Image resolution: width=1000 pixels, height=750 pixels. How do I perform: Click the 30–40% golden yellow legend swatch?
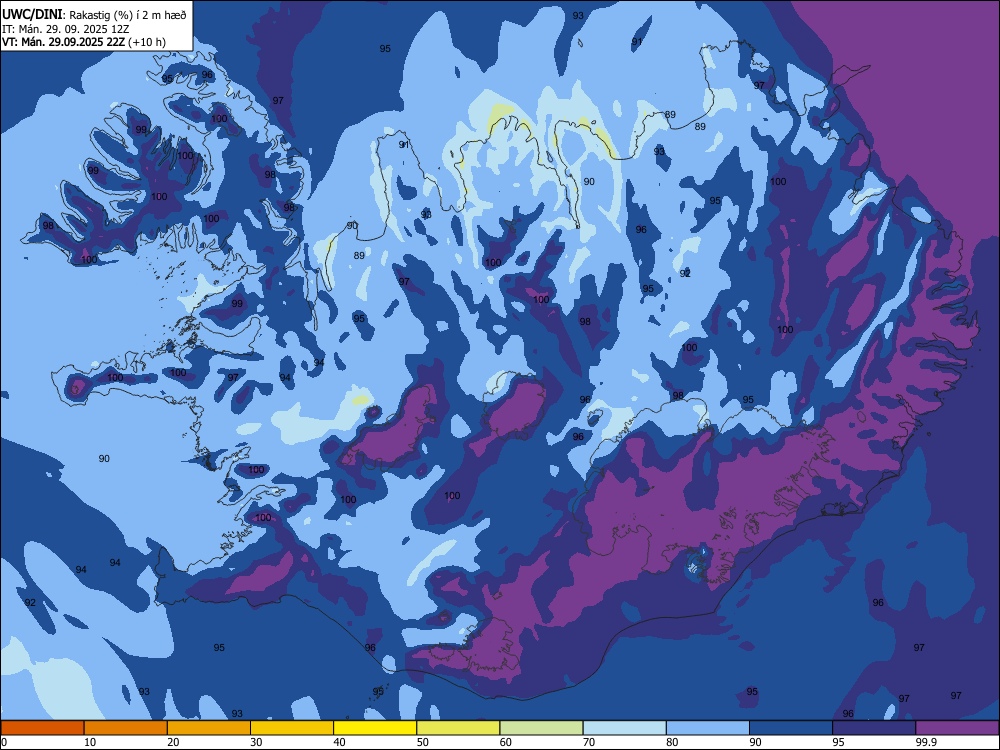click(x=292, y=728)
